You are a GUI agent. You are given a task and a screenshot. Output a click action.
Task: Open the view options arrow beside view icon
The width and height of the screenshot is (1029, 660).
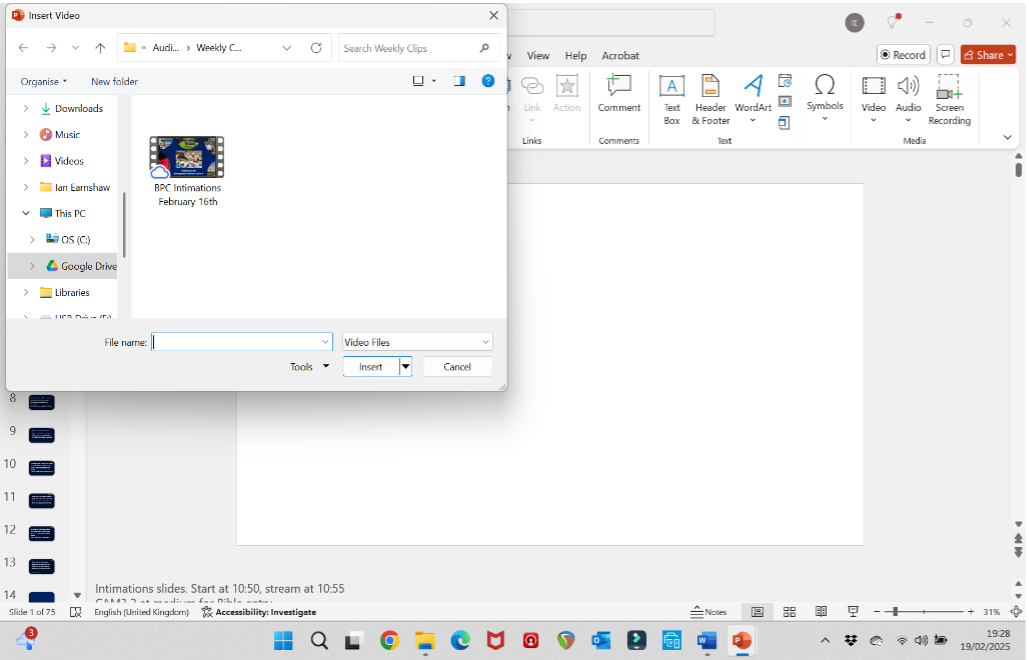click(434, 81)
